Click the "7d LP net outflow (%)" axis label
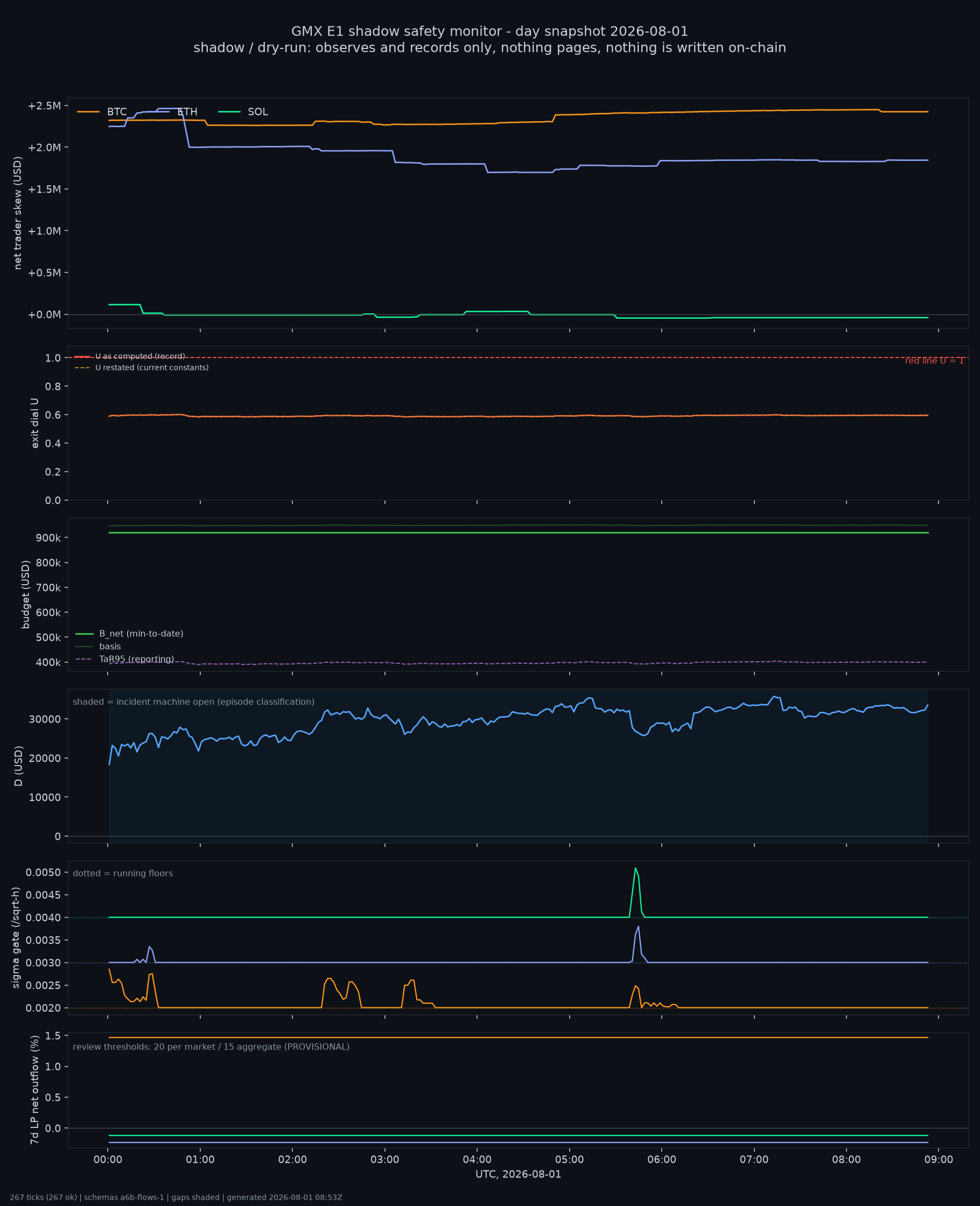This screenshot has height=1206, width=980. (x=34, y=1090)
